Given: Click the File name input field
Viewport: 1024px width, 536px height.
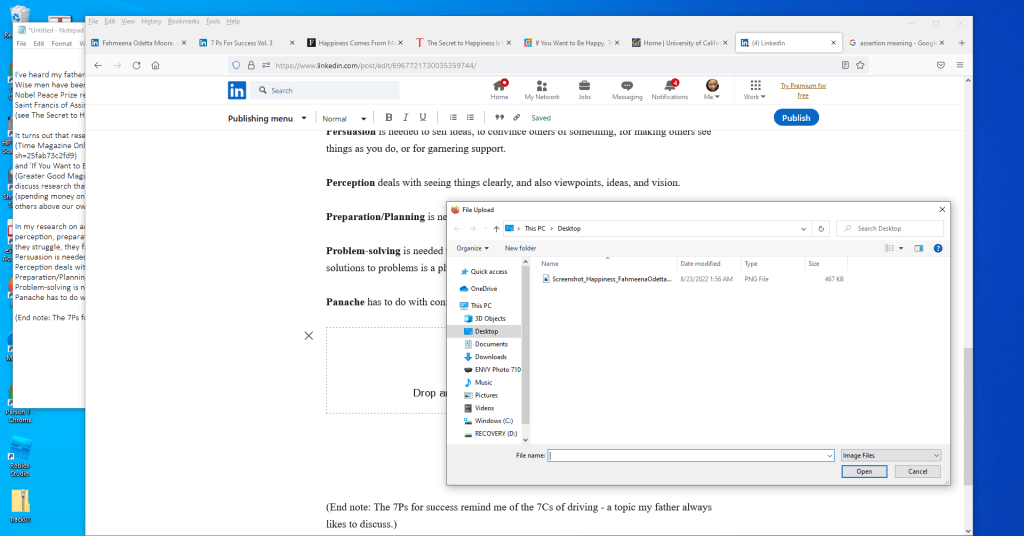Looking at the screenshot, I should (x=690, y=455).
